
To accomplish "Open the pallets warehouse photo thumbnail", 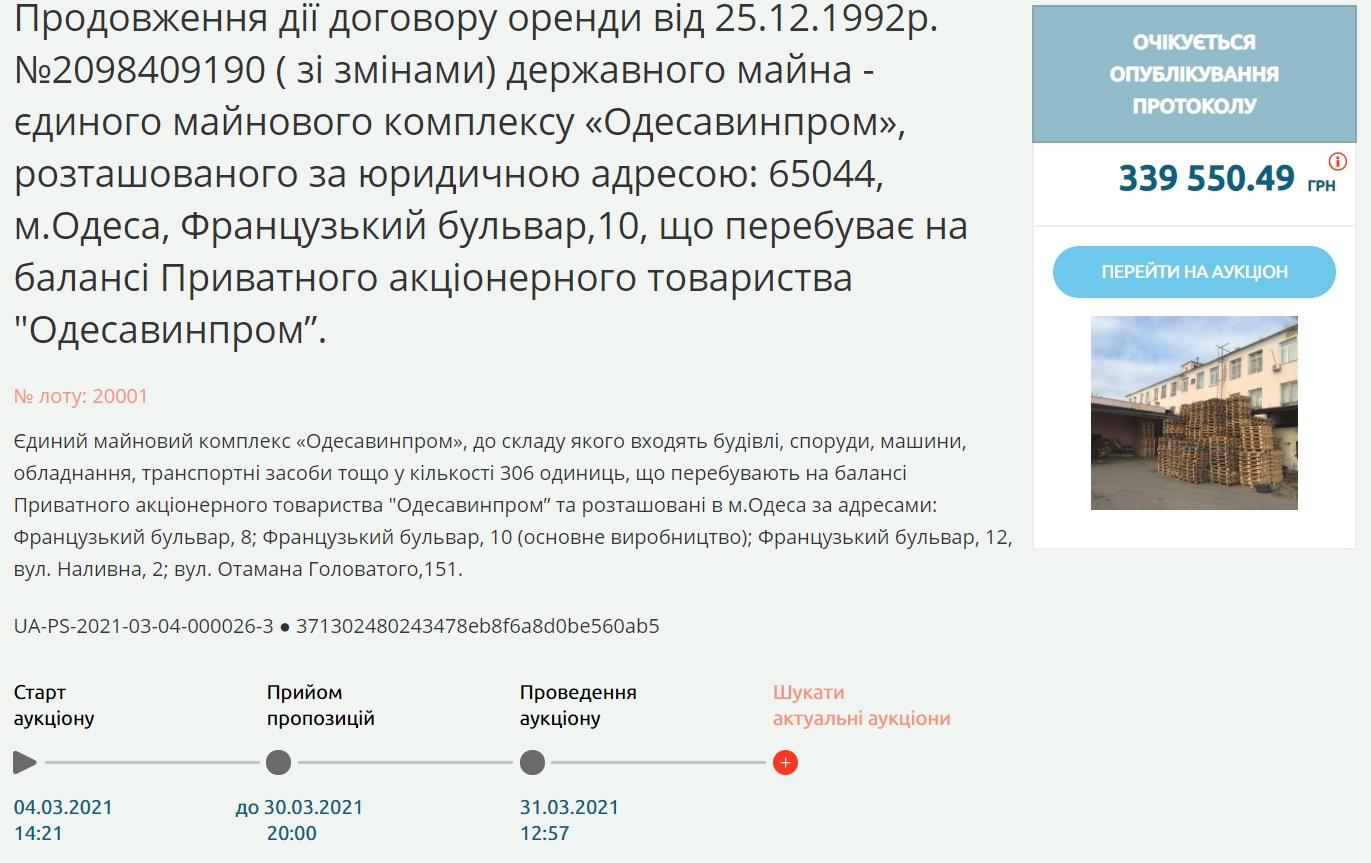I will (x=1194, y=413).
